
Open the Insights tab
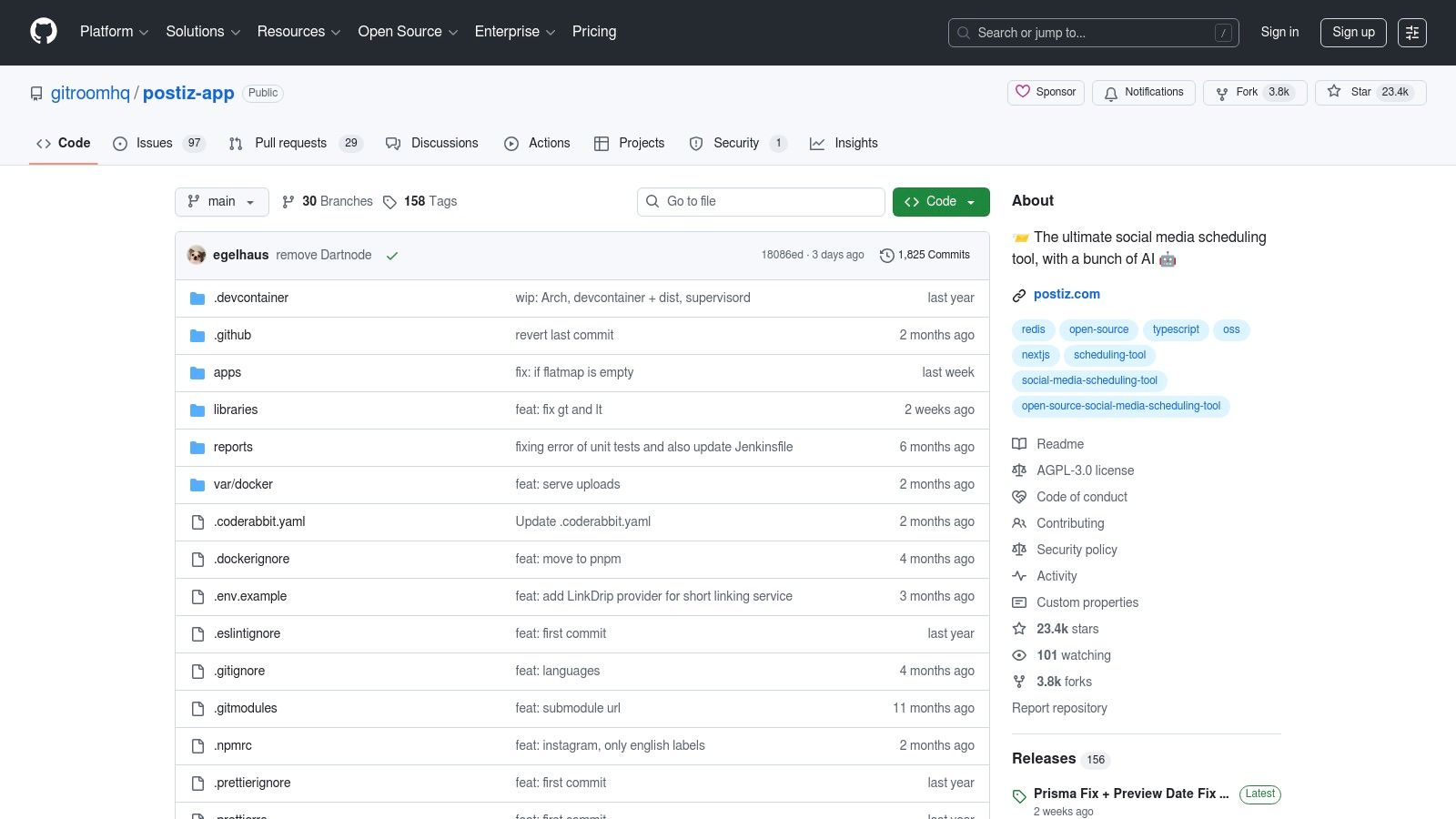tap(844, 144)
